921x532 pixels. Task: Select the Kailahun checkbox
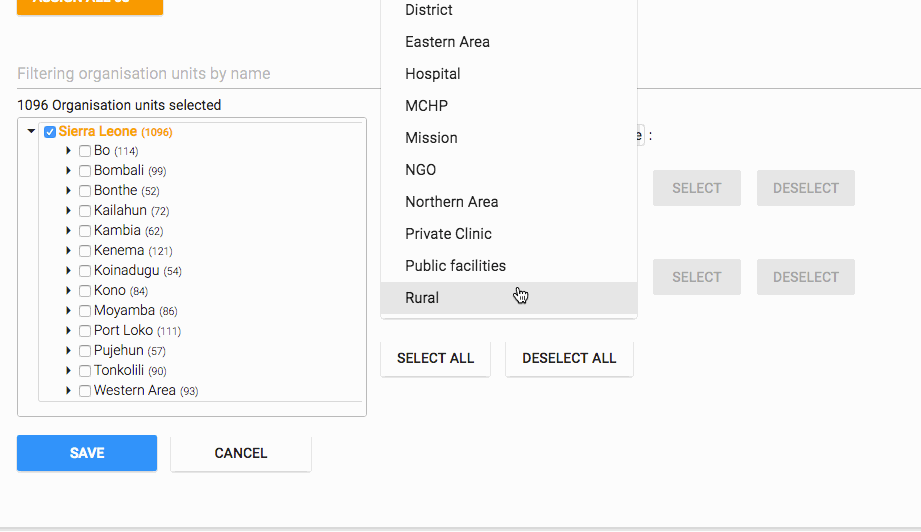click(x=85, y=211)
